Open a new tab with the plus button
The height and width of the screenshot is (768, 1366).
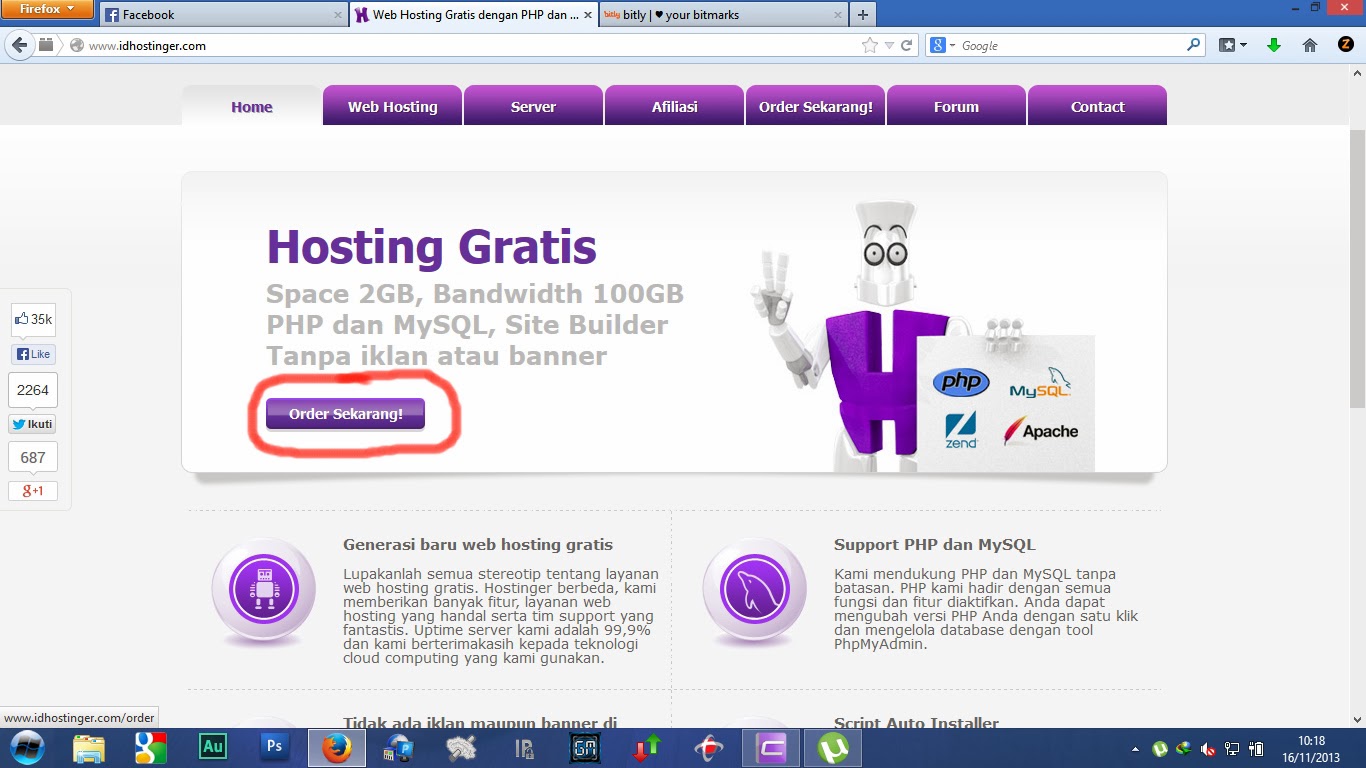coord(863,15)
